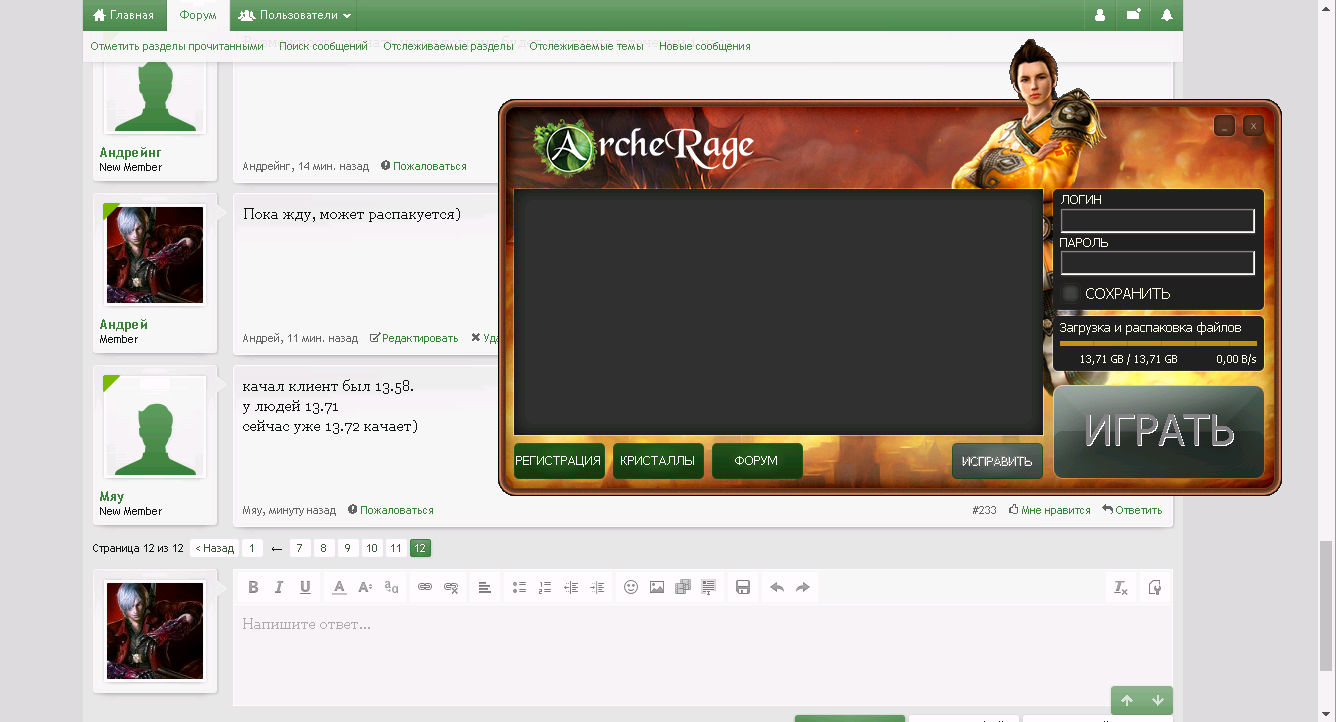Screen dimensions: 1336x722
Task: Open the font family option in editor
Action: point(391,587)
